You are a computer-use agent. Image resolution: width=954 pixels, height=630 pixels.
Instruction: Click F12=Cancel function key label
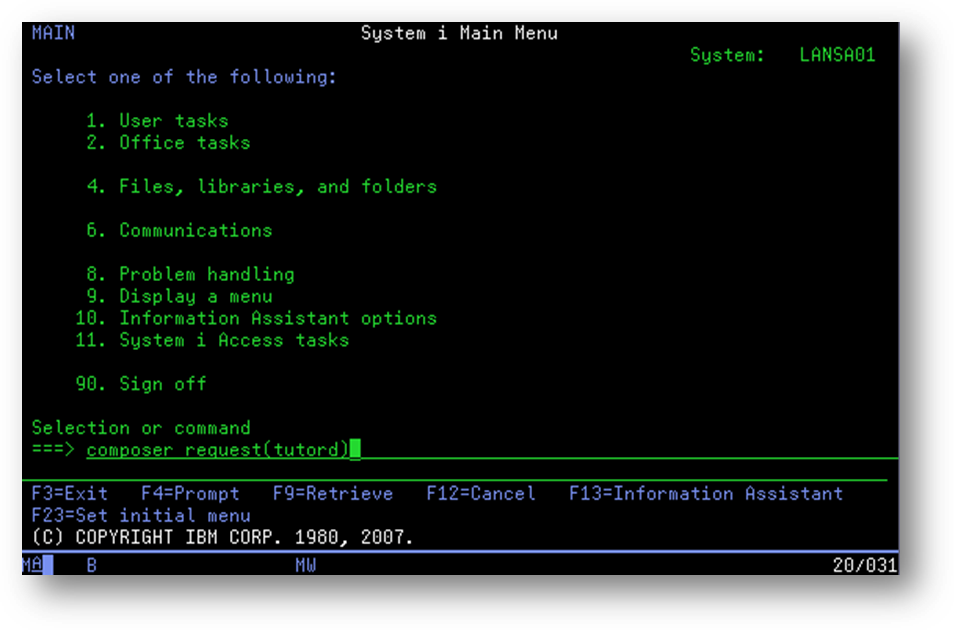[x=480, y=494]
